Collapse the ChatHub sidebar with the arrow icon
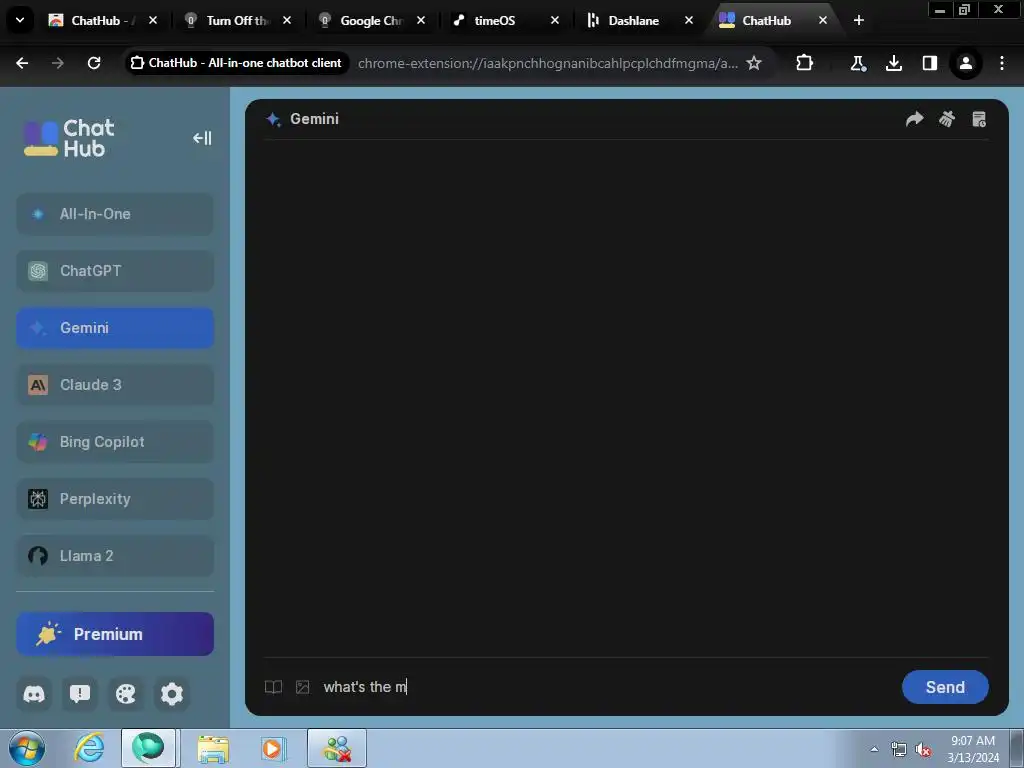Image resolution: width=1024 pixels, height=768 pixels. point(202,138)
